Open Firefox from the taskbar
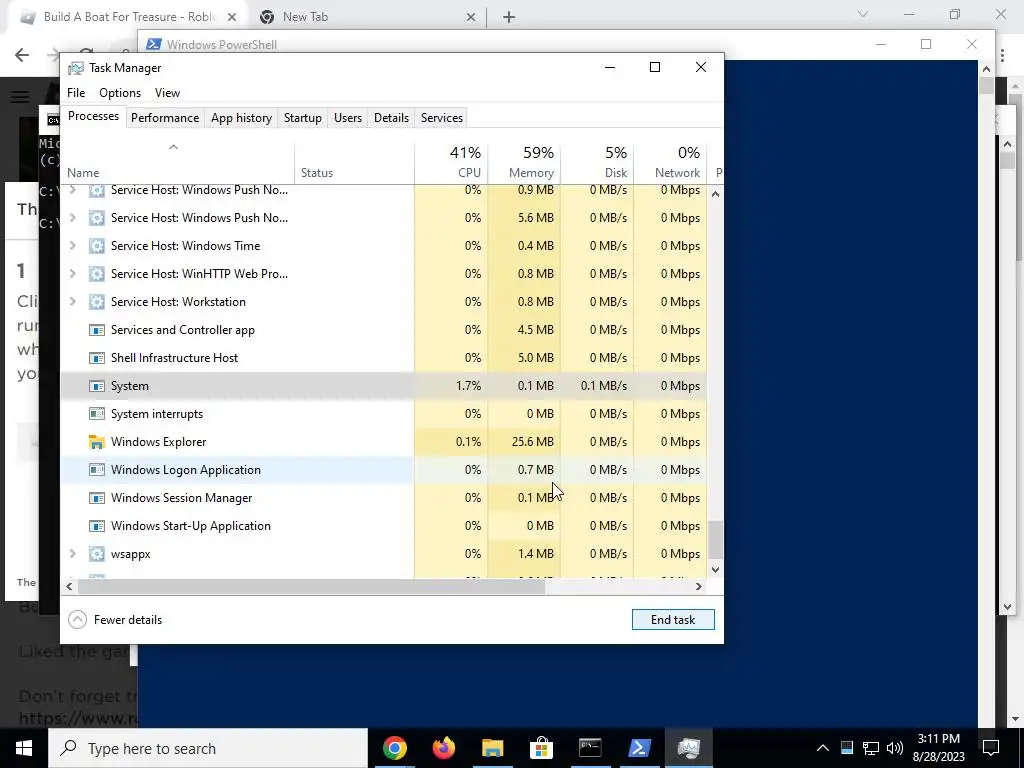This screenshot has height=768, width=1024. coord(443,748)
